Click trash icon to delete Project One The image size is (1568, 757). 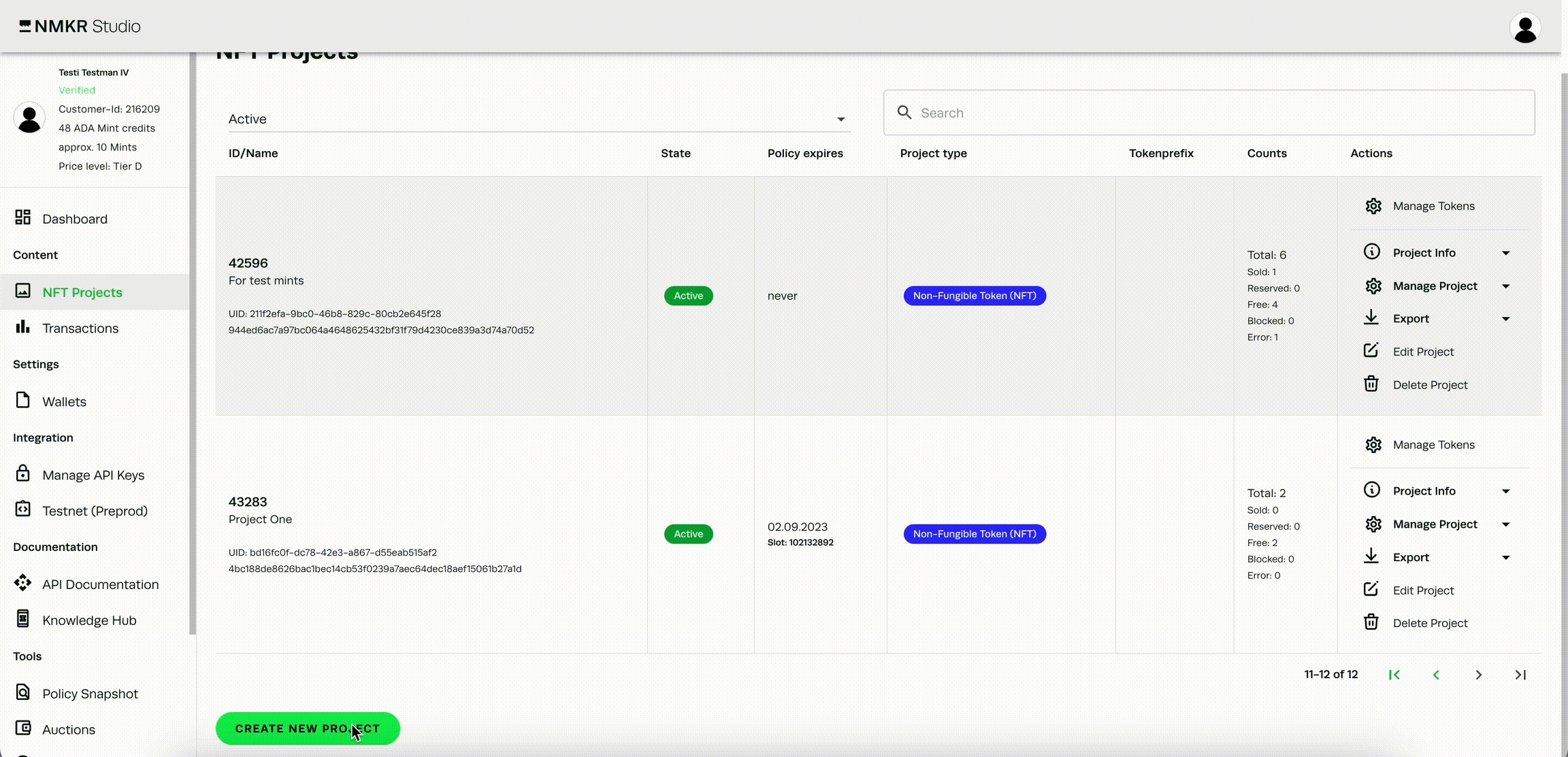pyautogui.click(x=1371, y=622)
